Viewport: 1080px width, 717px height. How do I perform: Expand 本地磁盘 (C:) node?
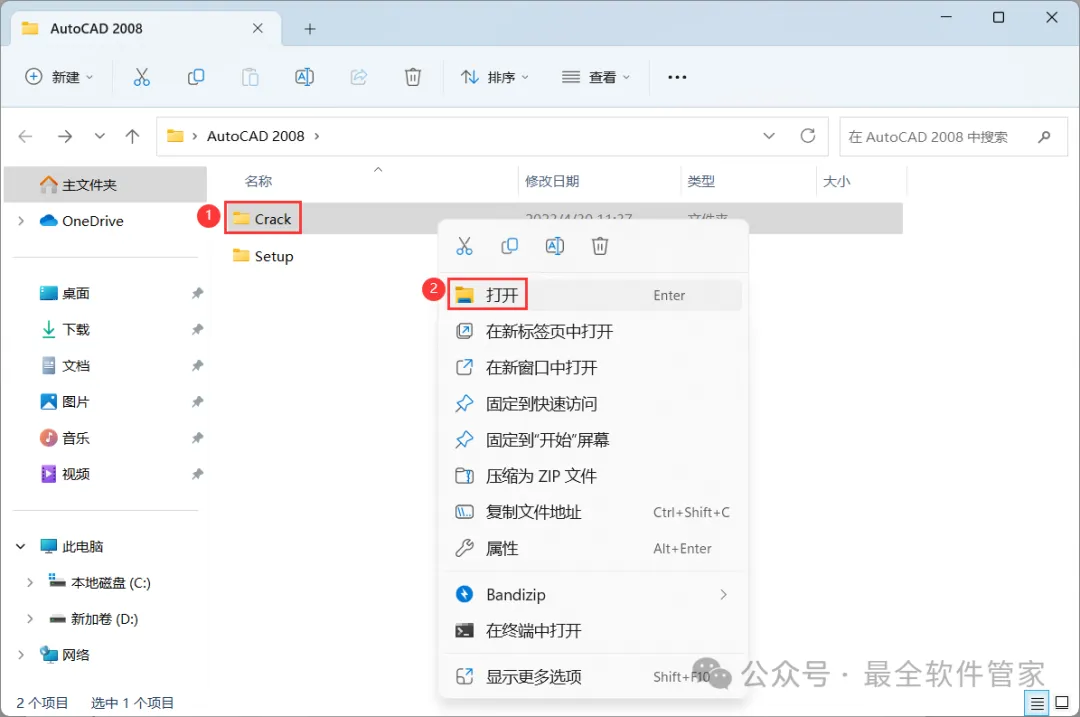tap(30, 583)
